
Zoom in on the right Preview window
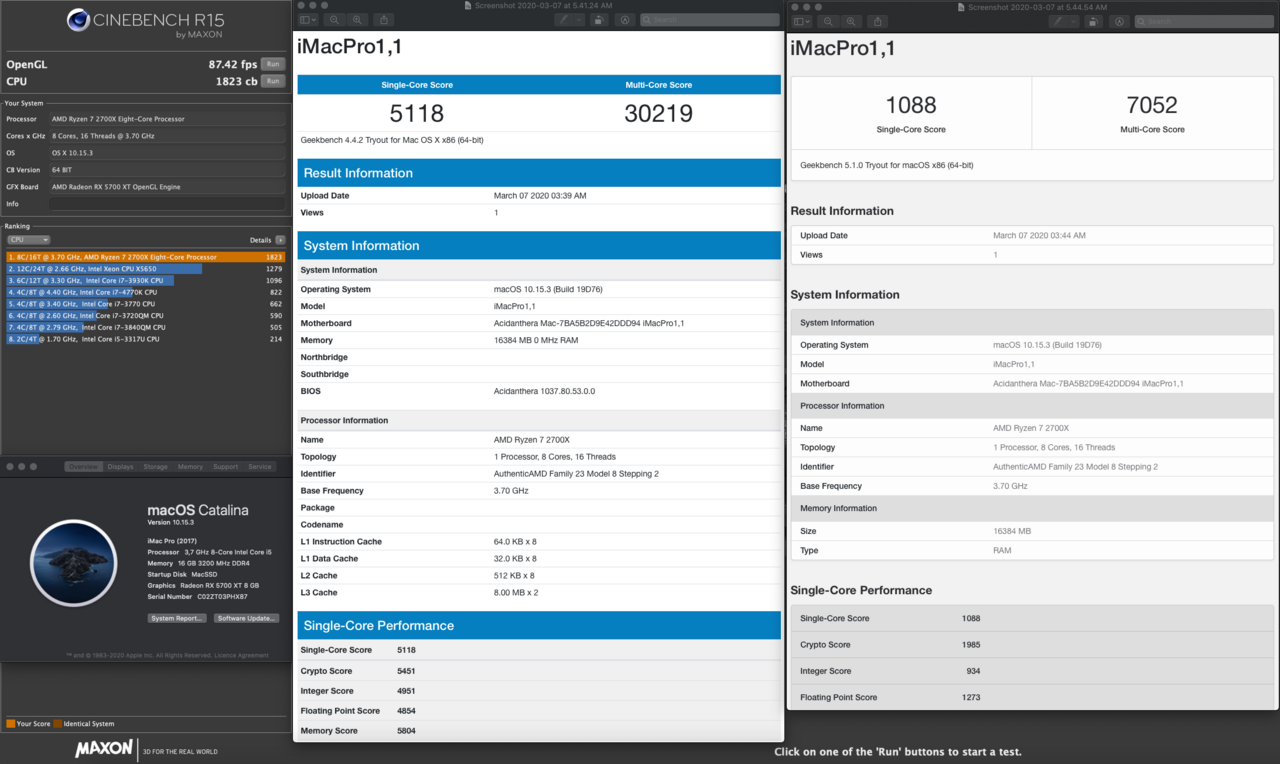click(x=850, y=21)
